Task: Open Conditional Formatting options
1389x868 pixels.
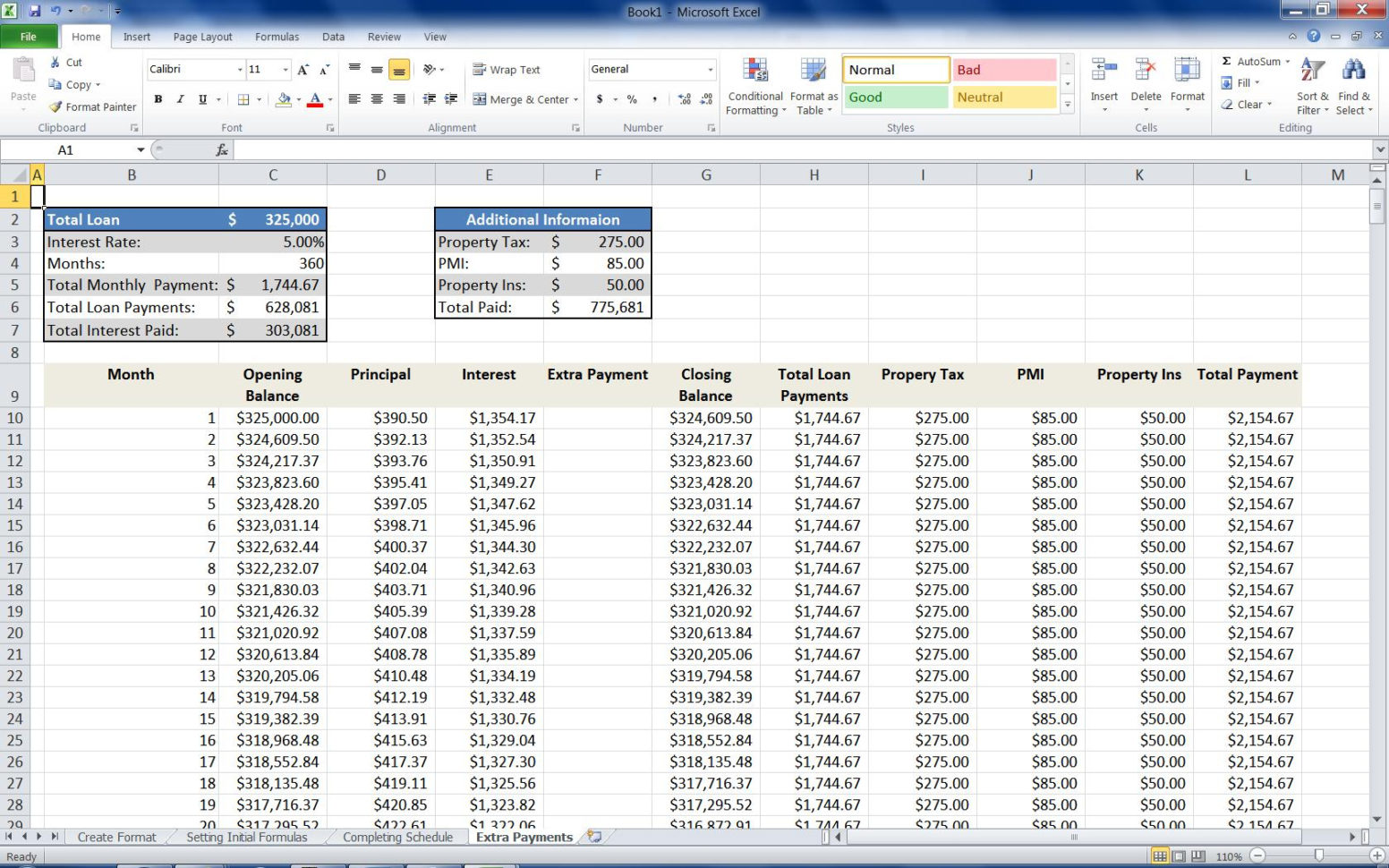Action: pos(755,84)
